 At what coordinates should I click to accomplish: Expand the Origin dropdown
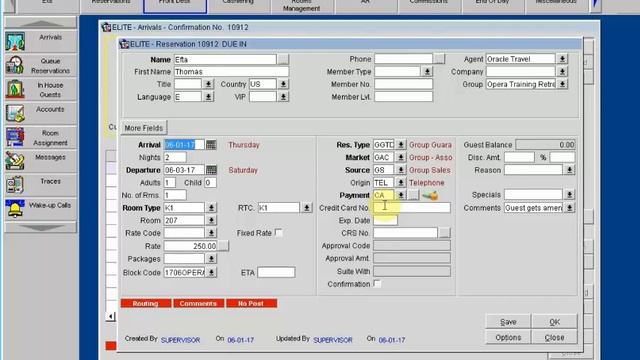tap(401, 182)
